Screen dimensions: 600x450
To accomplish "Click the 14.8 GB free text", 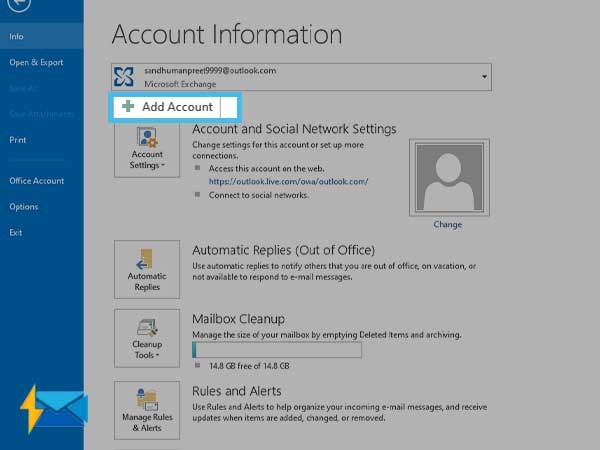I will pos(249,366).
